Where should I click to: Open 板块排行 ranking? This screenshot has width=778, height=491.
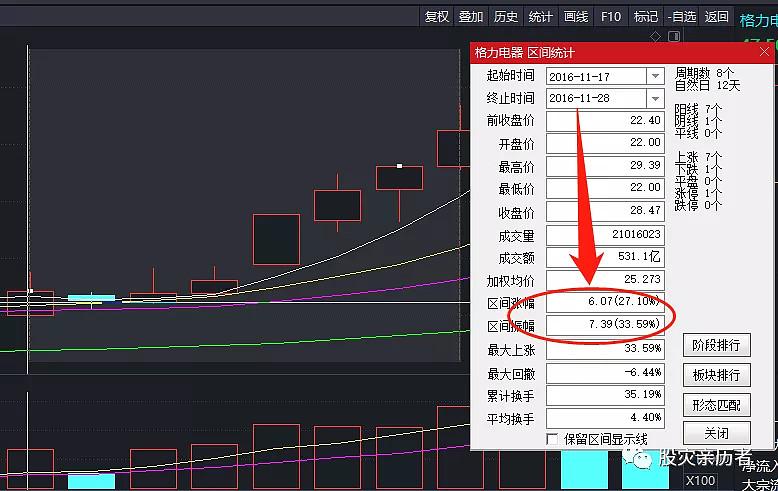coord(716,375)
